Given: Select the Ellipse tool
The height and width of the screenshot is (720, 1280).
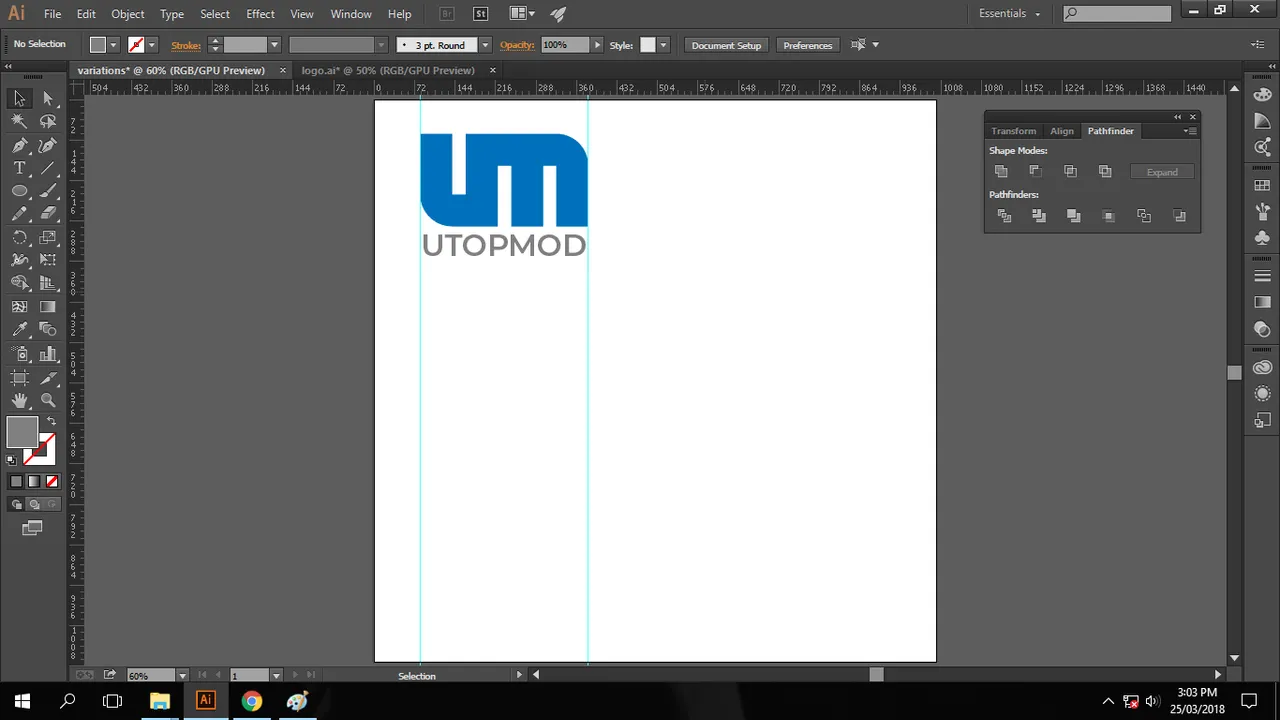Looking at the screenshot, I should [x=19, y=191].
